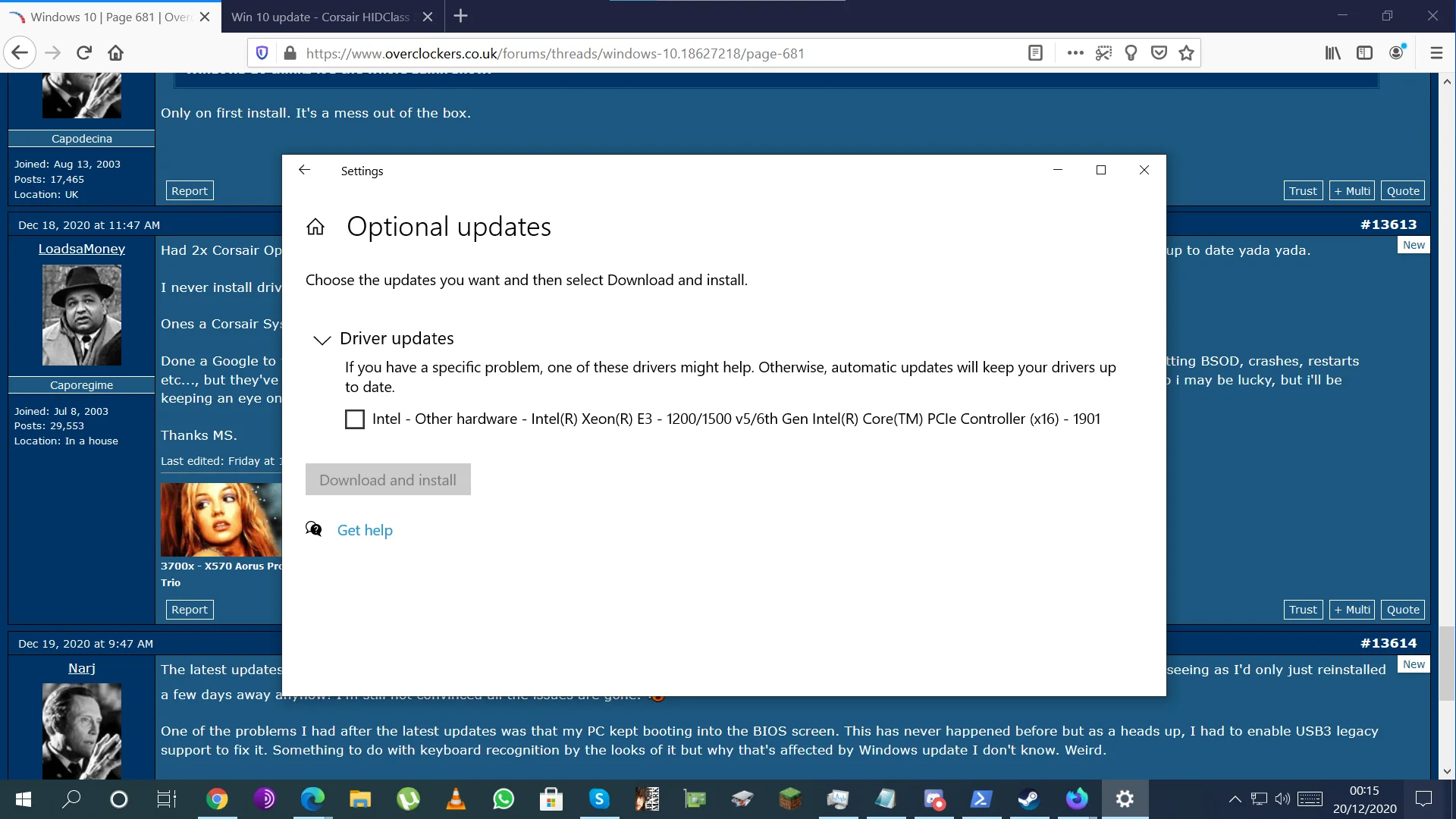This screenshot has width=1456, height=819.
Task: Open a new browser tab
Action: (460, 17)
